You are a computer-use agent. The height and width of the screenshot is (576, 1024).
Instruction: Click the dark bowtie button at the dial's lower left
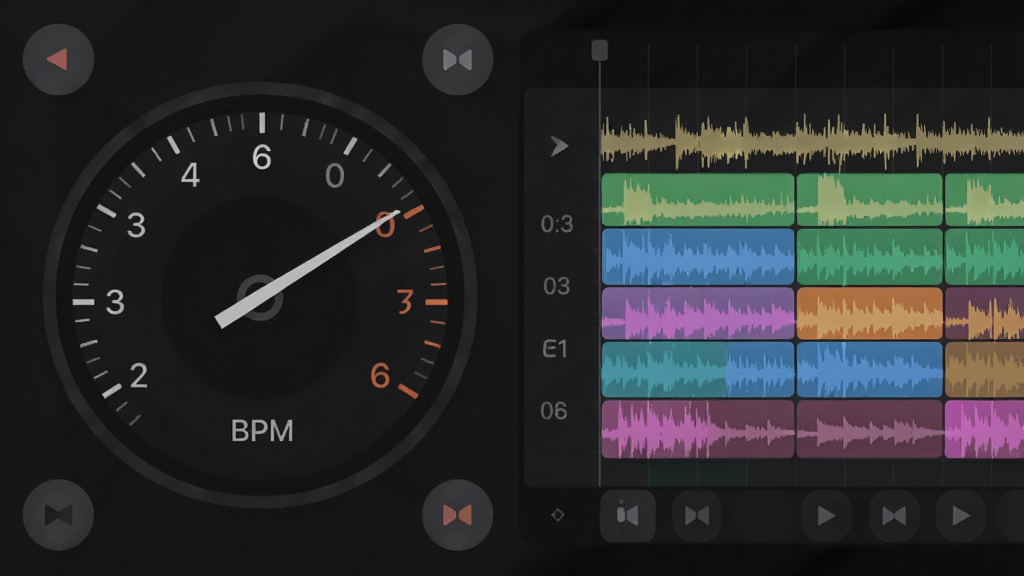tap(58, 515)
